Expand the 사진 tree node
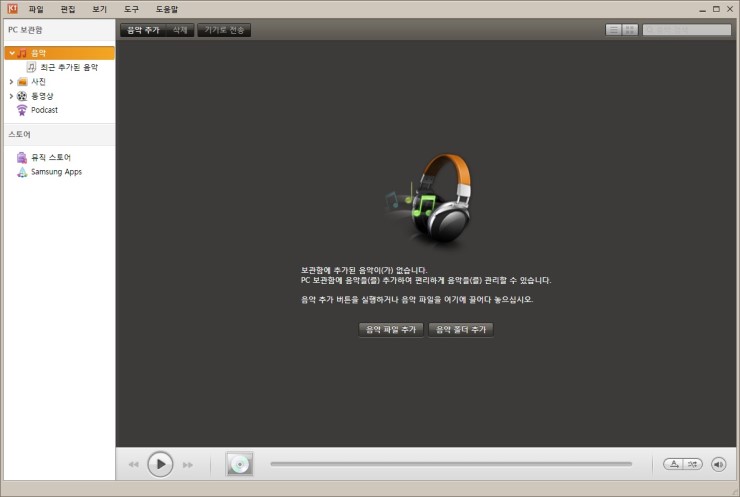The width and height of the screenshot is (740, 497). tap(11, 82)
